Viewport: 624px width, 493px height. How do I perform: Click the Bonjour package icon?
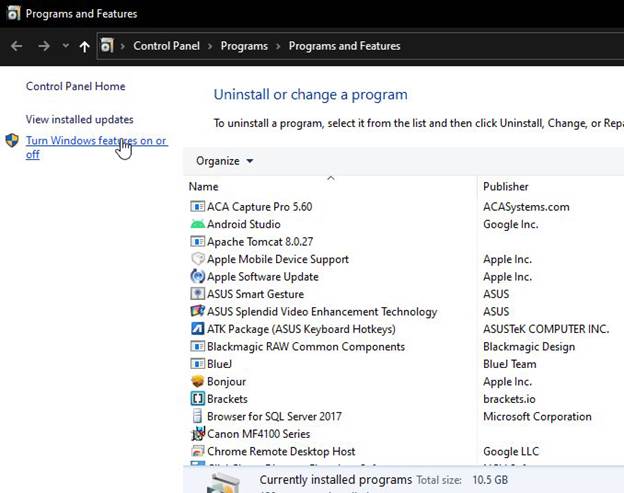click(x=197, y=381)
